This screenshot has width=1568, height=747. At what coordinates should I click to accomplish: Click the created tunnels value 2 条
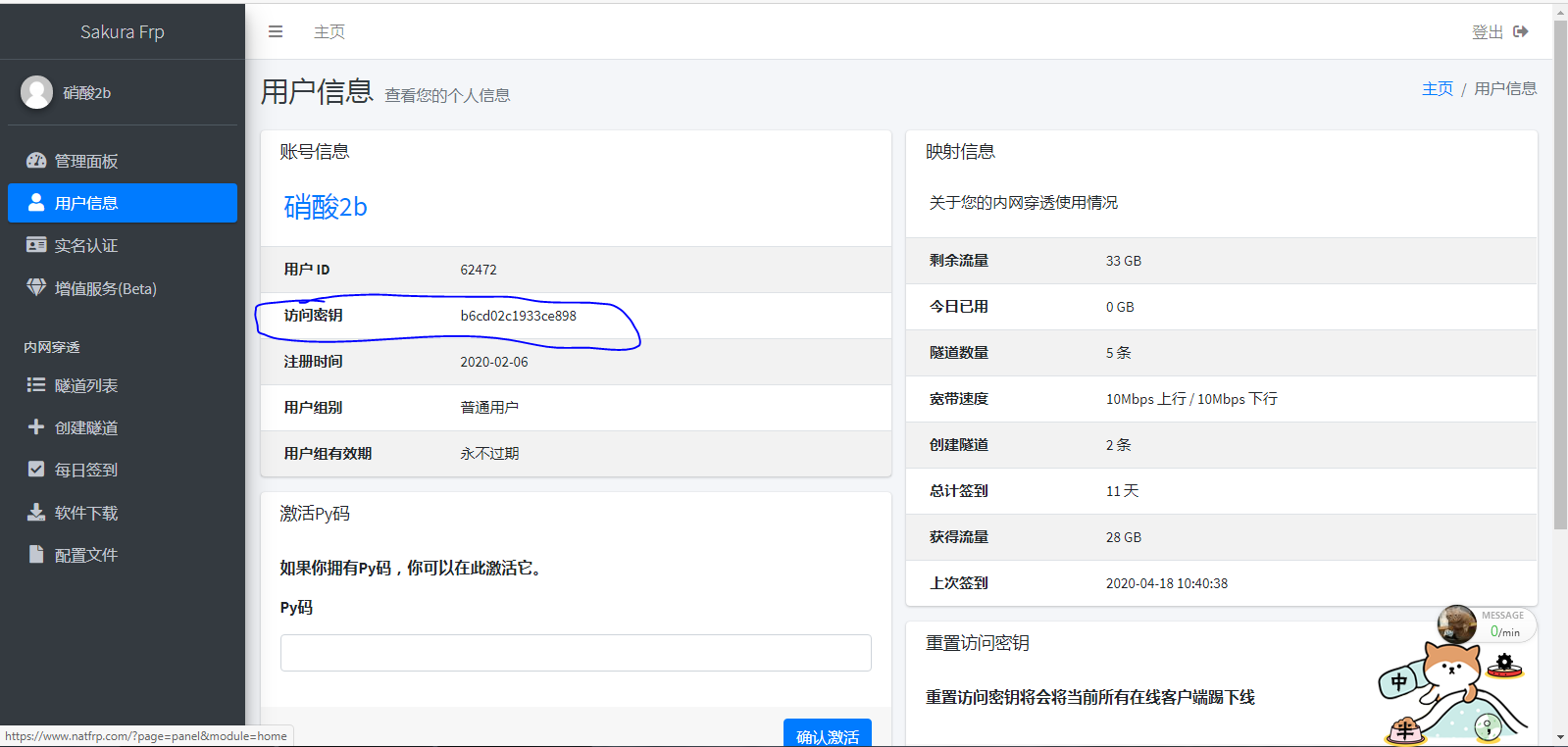(1119, 445)
